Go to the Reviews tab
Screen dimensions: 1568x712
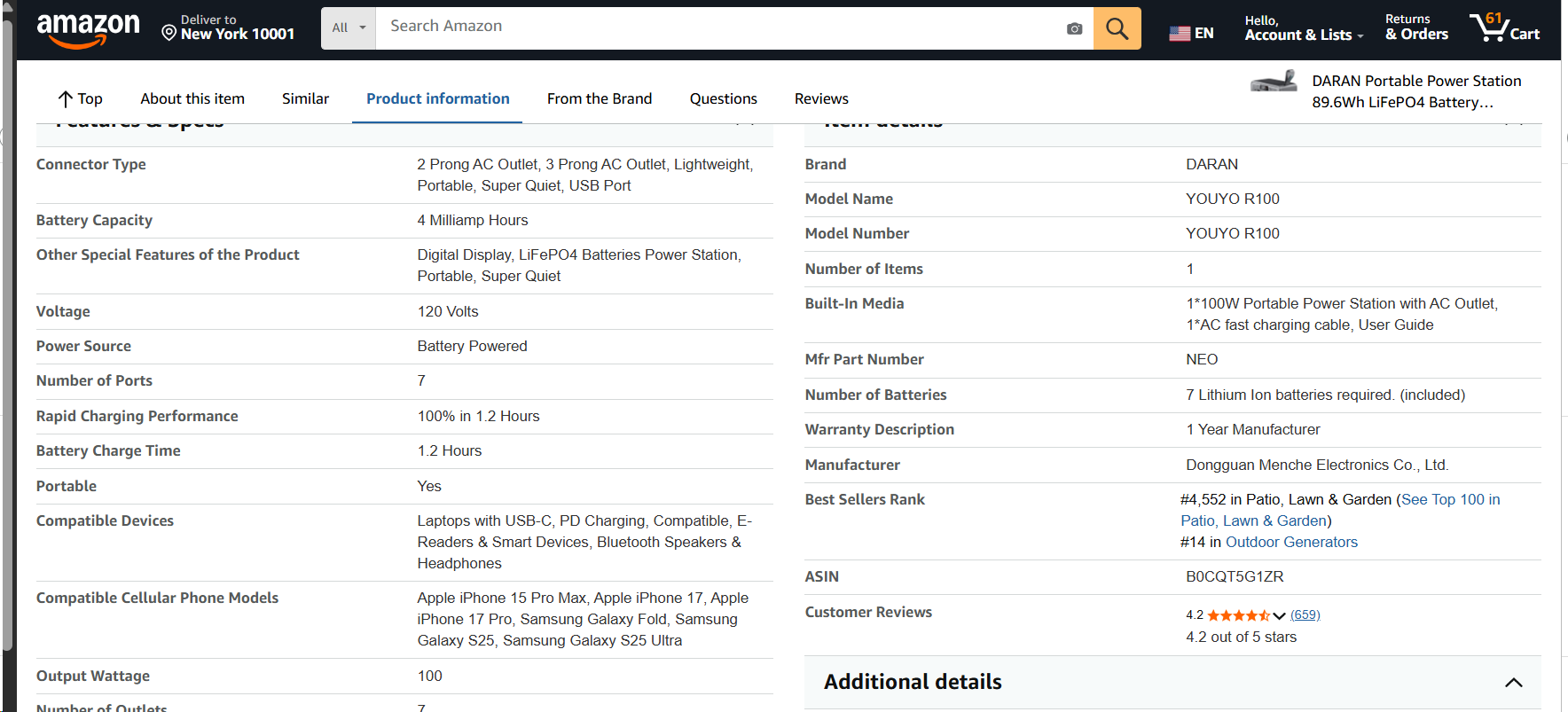pos(821,98)
